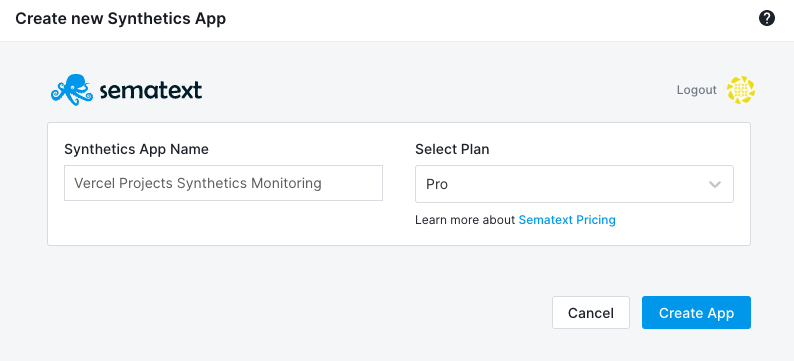Select the Pro value in plan field
The width and height of the screenshot is (794, 361).
click(x=437, y=184)
